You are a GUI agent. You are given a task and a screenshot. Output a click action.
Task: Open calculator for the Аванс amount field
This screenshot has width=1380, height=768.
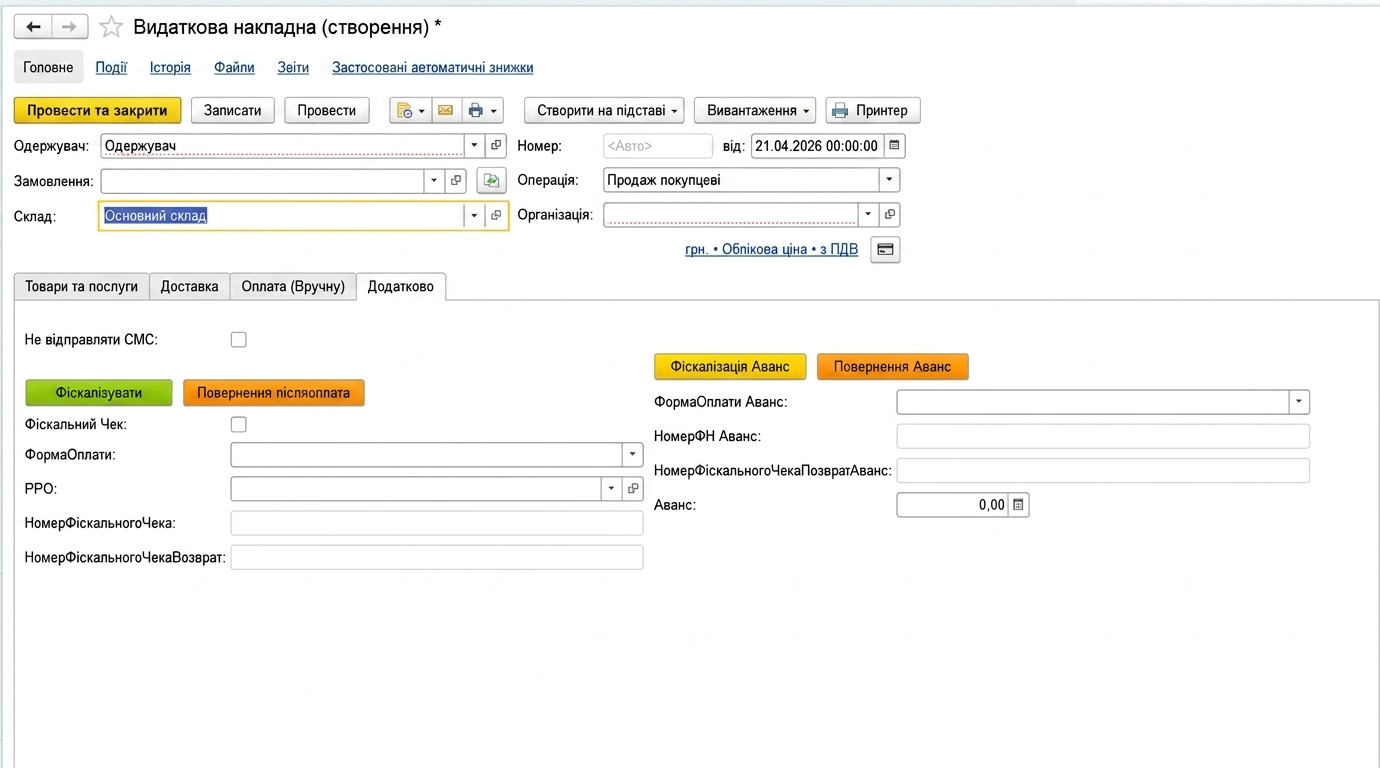1018,505
